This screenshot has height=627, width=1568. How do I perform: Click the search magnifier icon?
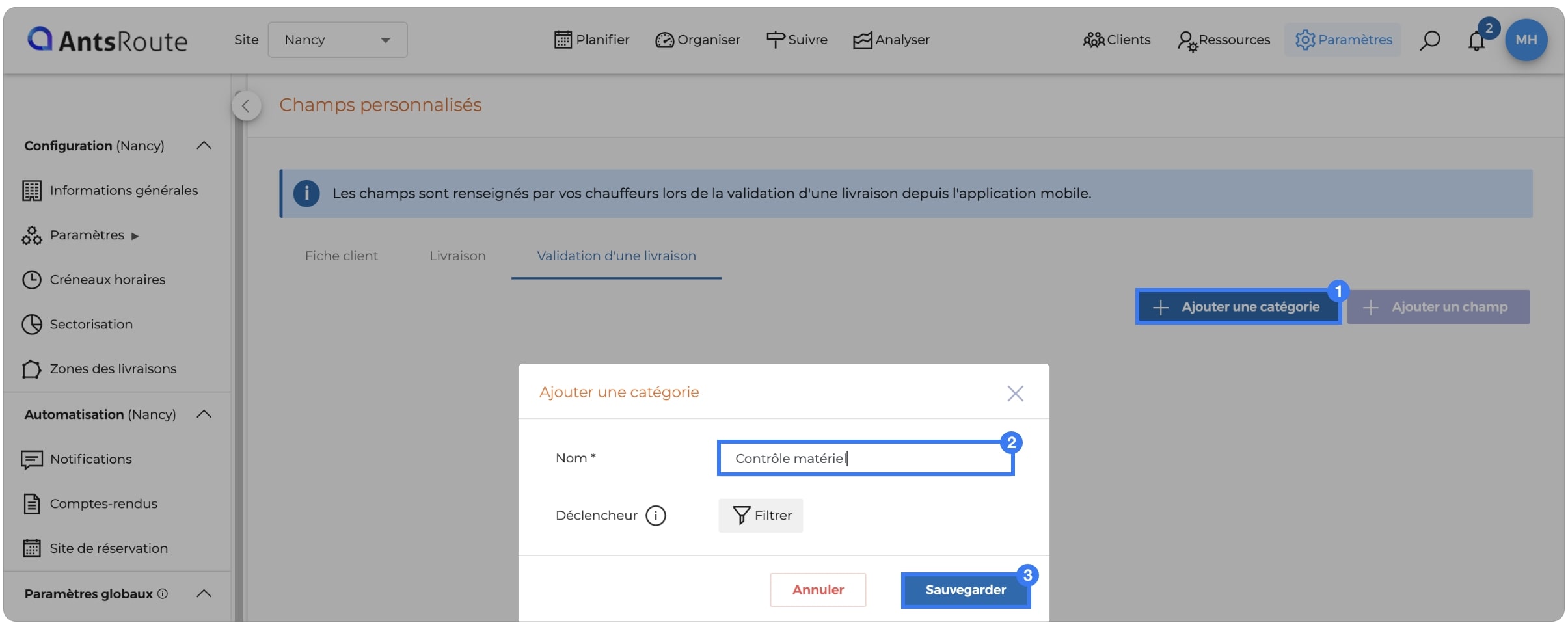[x=1429, y=40]
